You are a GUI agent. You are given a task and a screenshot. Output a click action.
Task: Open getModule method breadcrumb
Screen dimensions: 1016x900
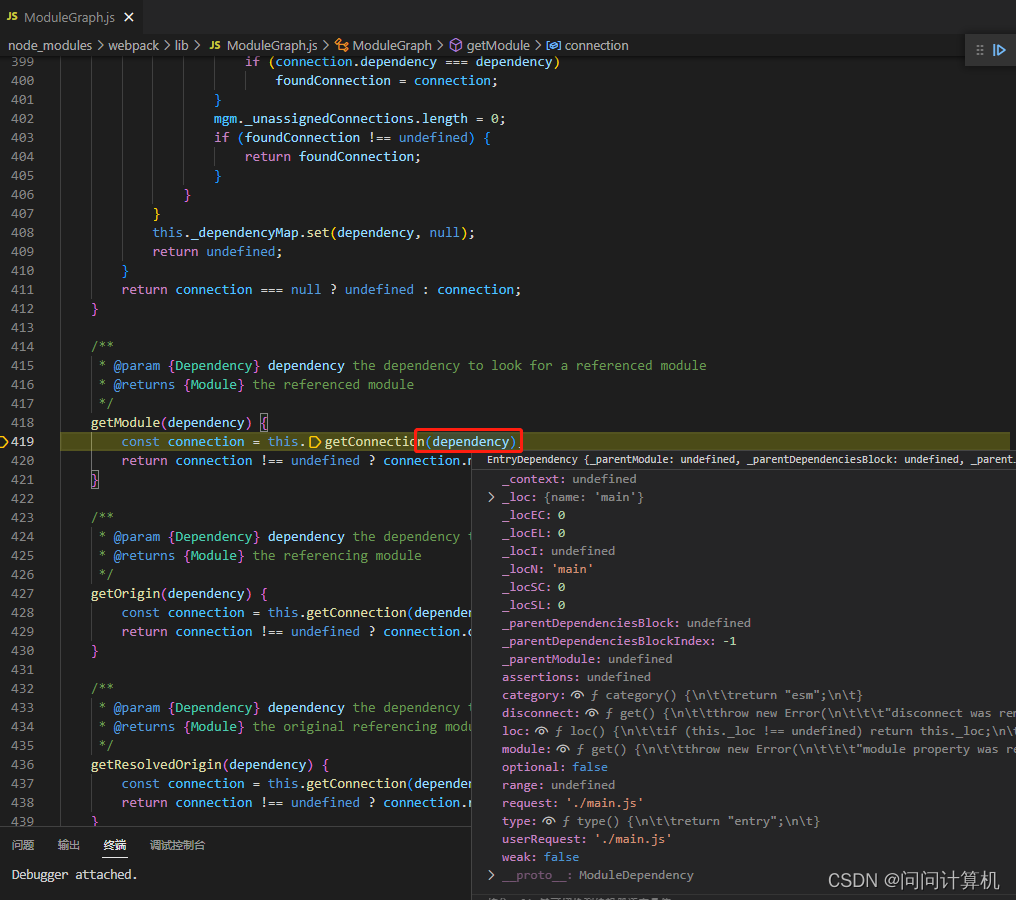(498, 45)
